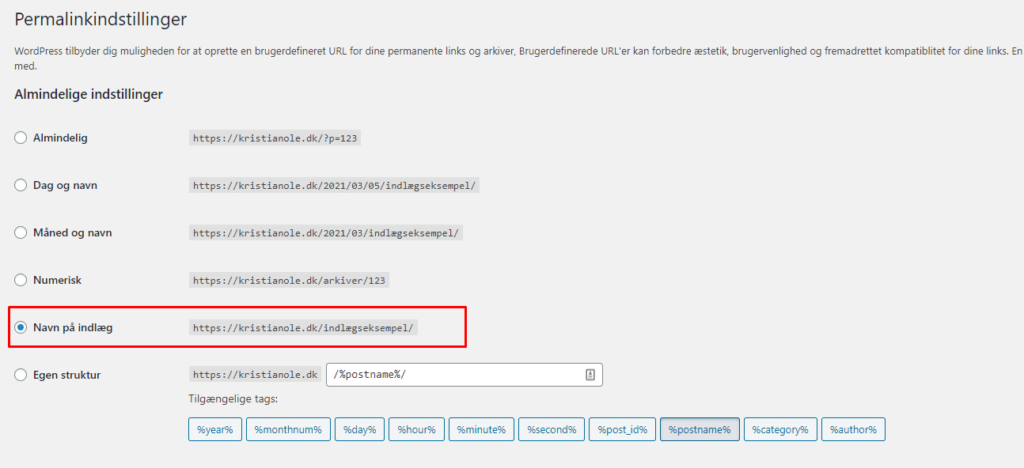Insert the %minute% tag
The width and height of the screenshot is (1024, 468).
[x=481, y=429]
